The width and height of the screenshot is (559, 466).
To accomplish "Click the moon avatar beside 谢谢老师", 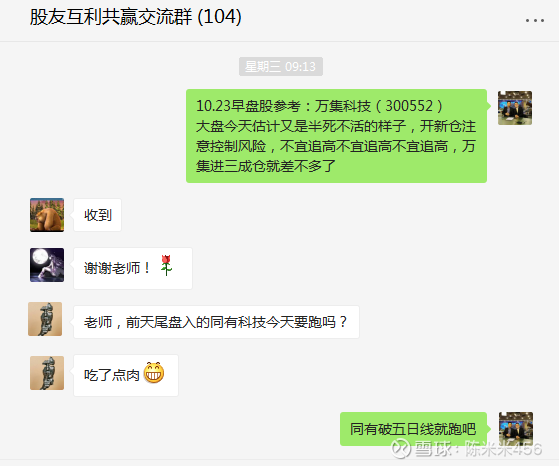I will pos(47,265).
